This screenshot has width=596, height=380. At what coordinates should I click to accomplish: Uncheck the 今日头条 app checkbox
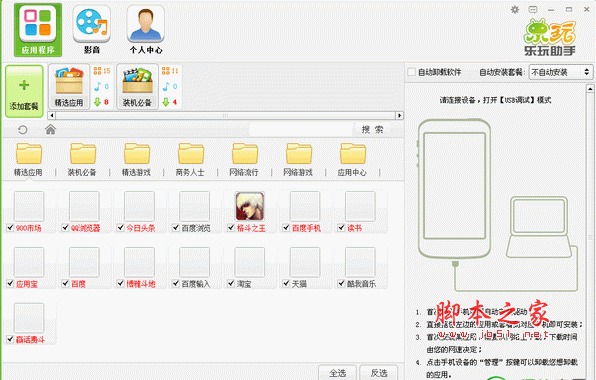pyautogui.click(x=120, y=227)
